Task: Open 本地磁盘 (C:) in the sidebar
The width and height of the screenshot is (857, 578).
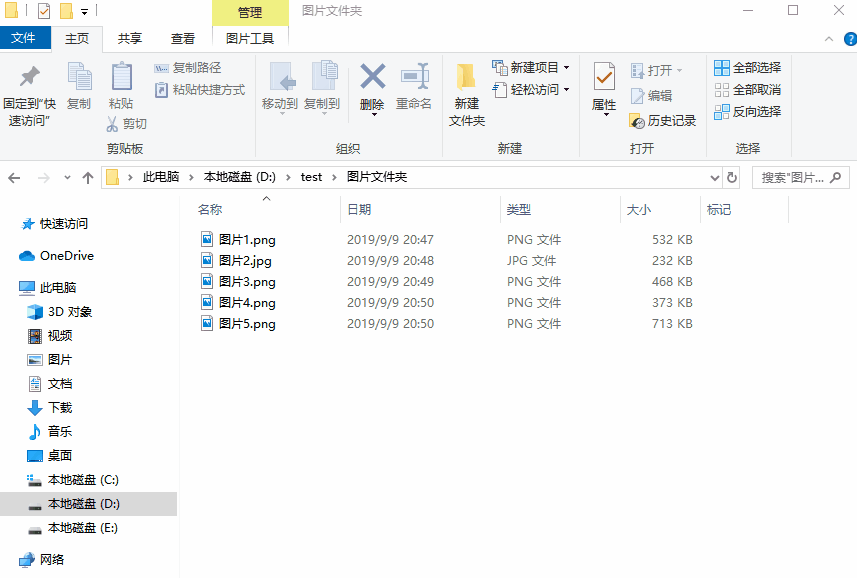Action: click(x=73, y=480)
